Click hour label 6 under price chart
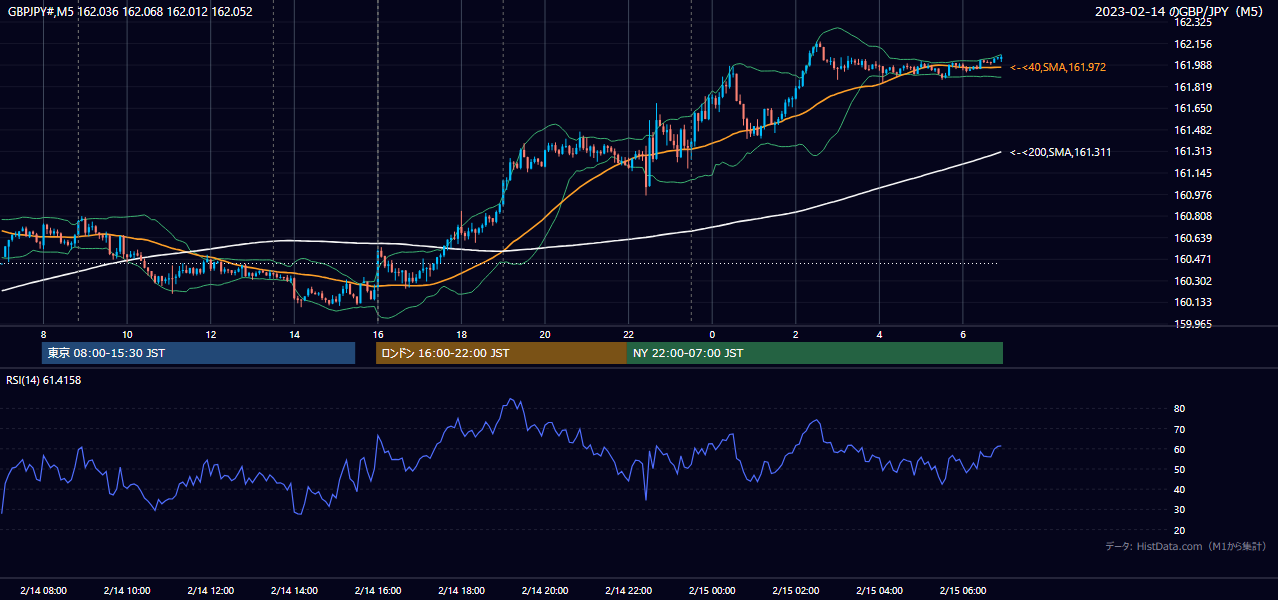The width and height of the screenshot is (1278, 600). point(962,334)
